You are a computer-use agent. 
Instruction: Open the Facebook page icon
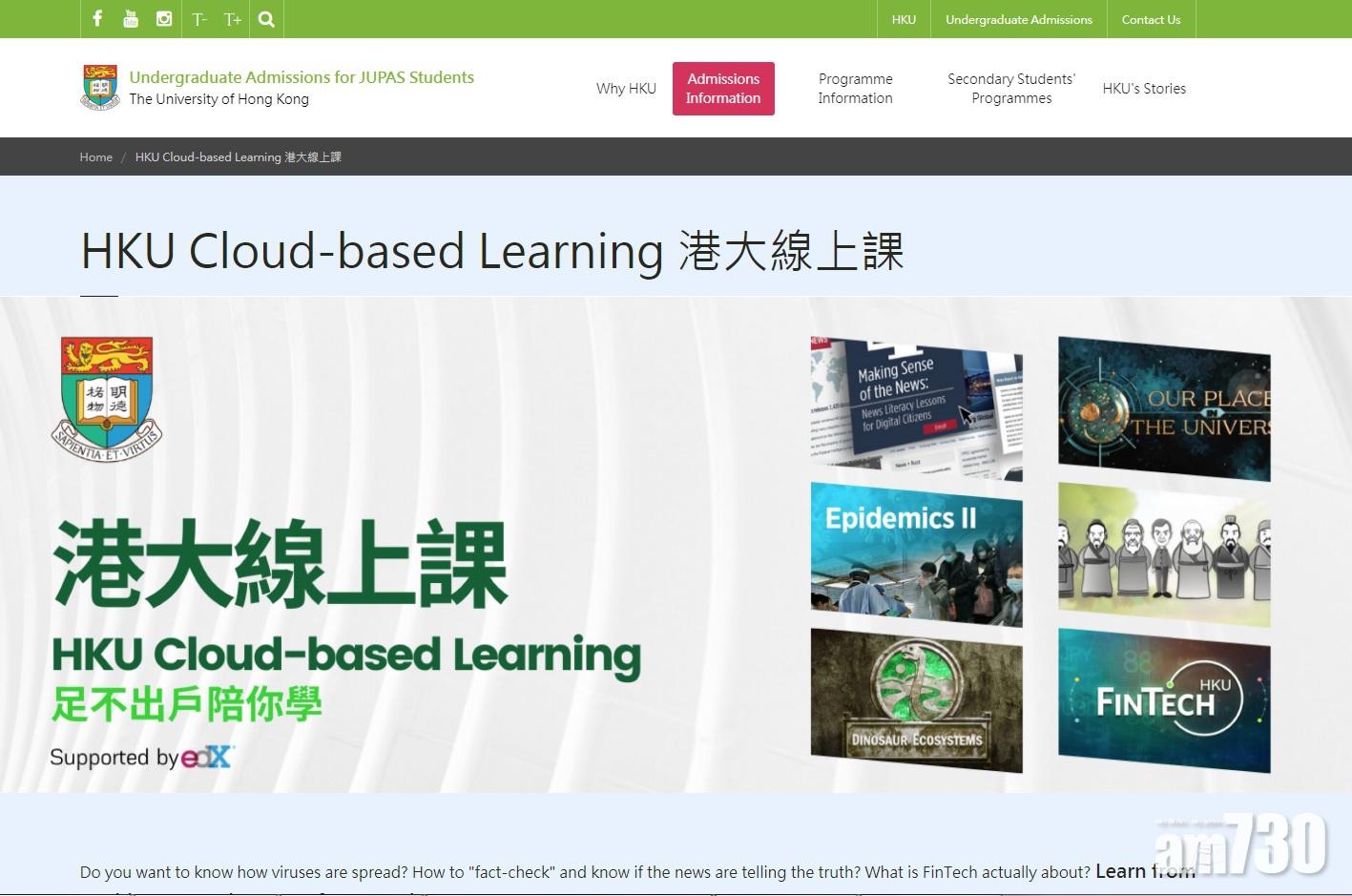coord(96,18)
